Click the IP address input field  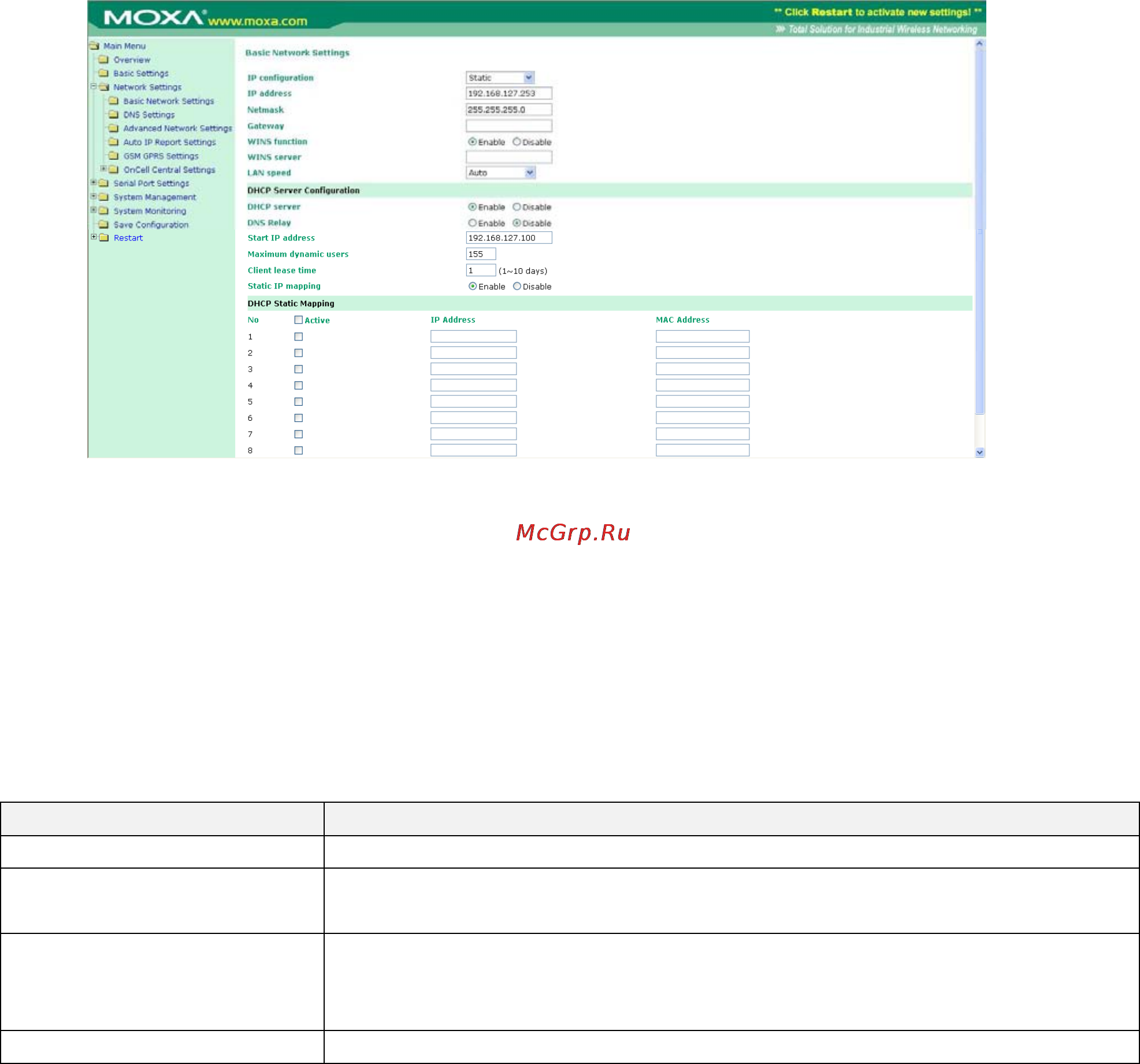pos(509,93)
